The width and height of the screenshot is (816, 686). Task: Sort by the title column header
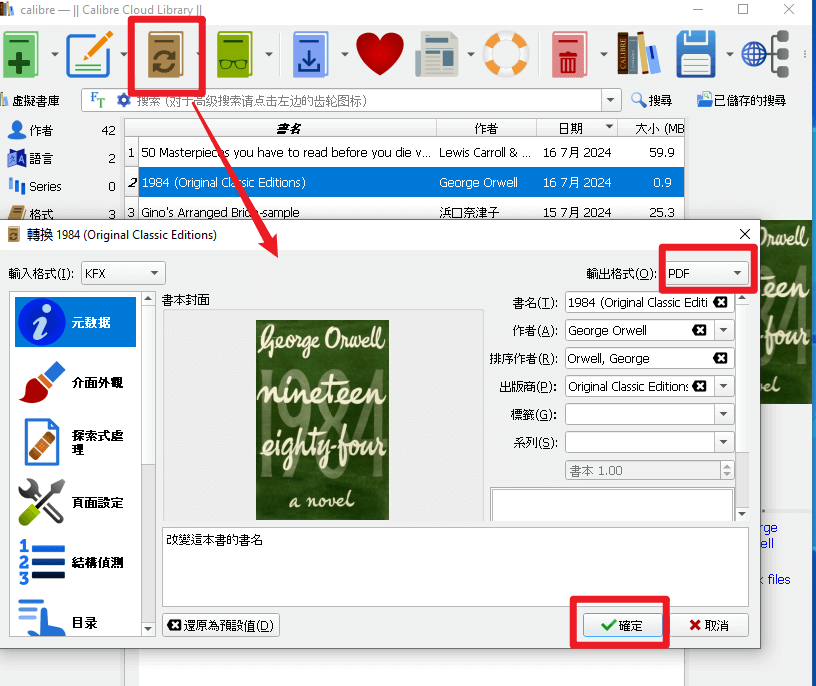coord(289,128)
